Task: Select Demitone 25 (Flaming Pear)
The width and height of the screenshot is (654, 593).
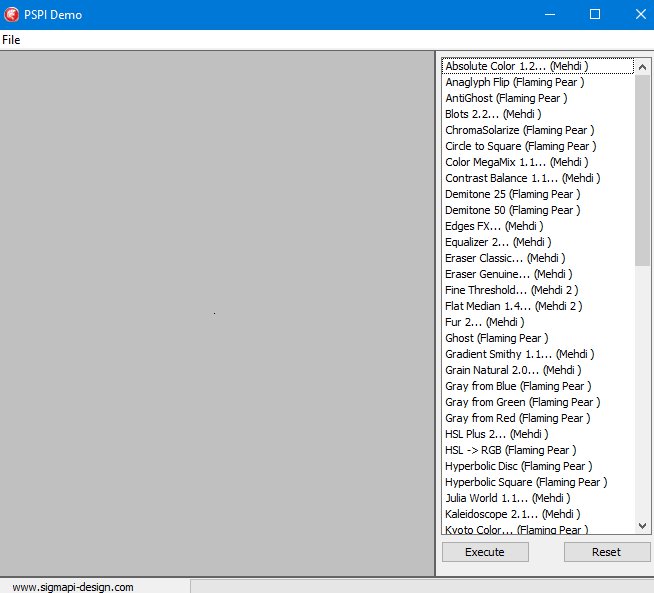Action: 538,194
